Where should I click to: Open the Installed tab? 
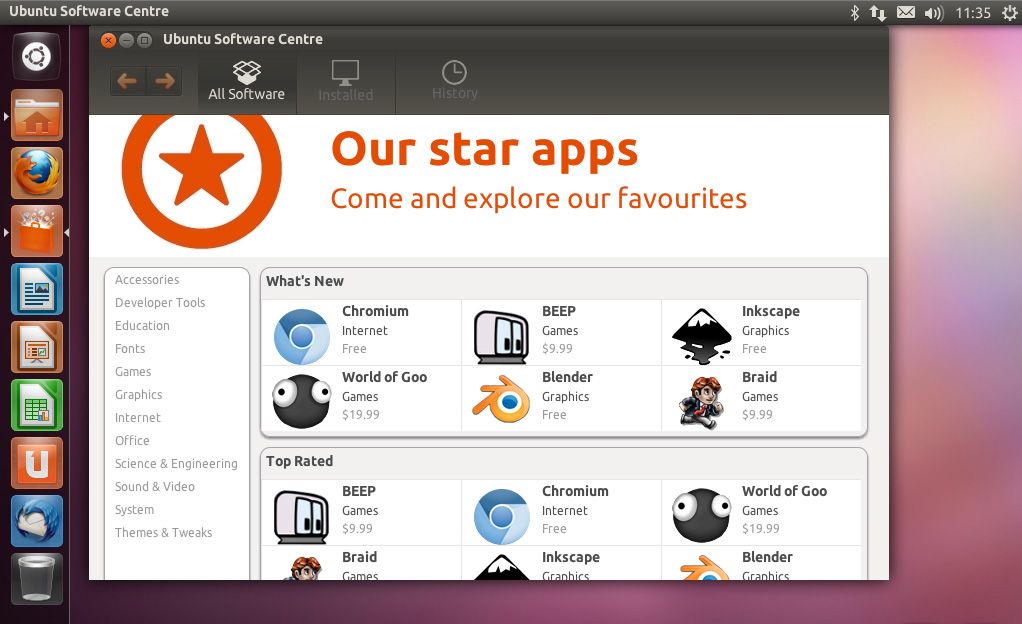pyautogui.click(x=345, y=82)
